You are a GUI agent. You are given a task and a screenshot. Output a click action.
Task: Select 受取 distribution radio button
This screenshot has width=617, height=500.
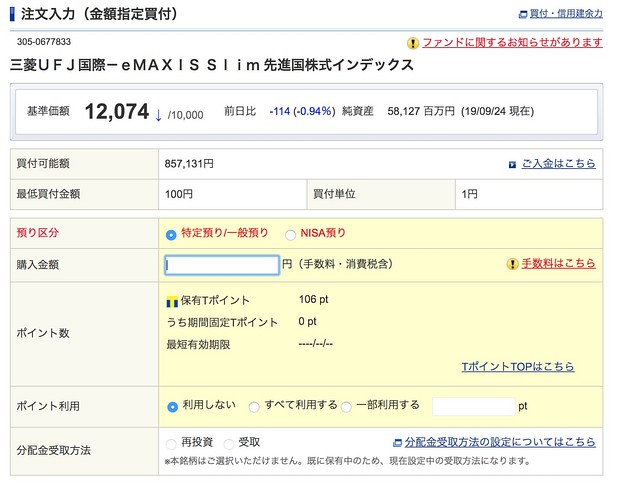(229, 444)
